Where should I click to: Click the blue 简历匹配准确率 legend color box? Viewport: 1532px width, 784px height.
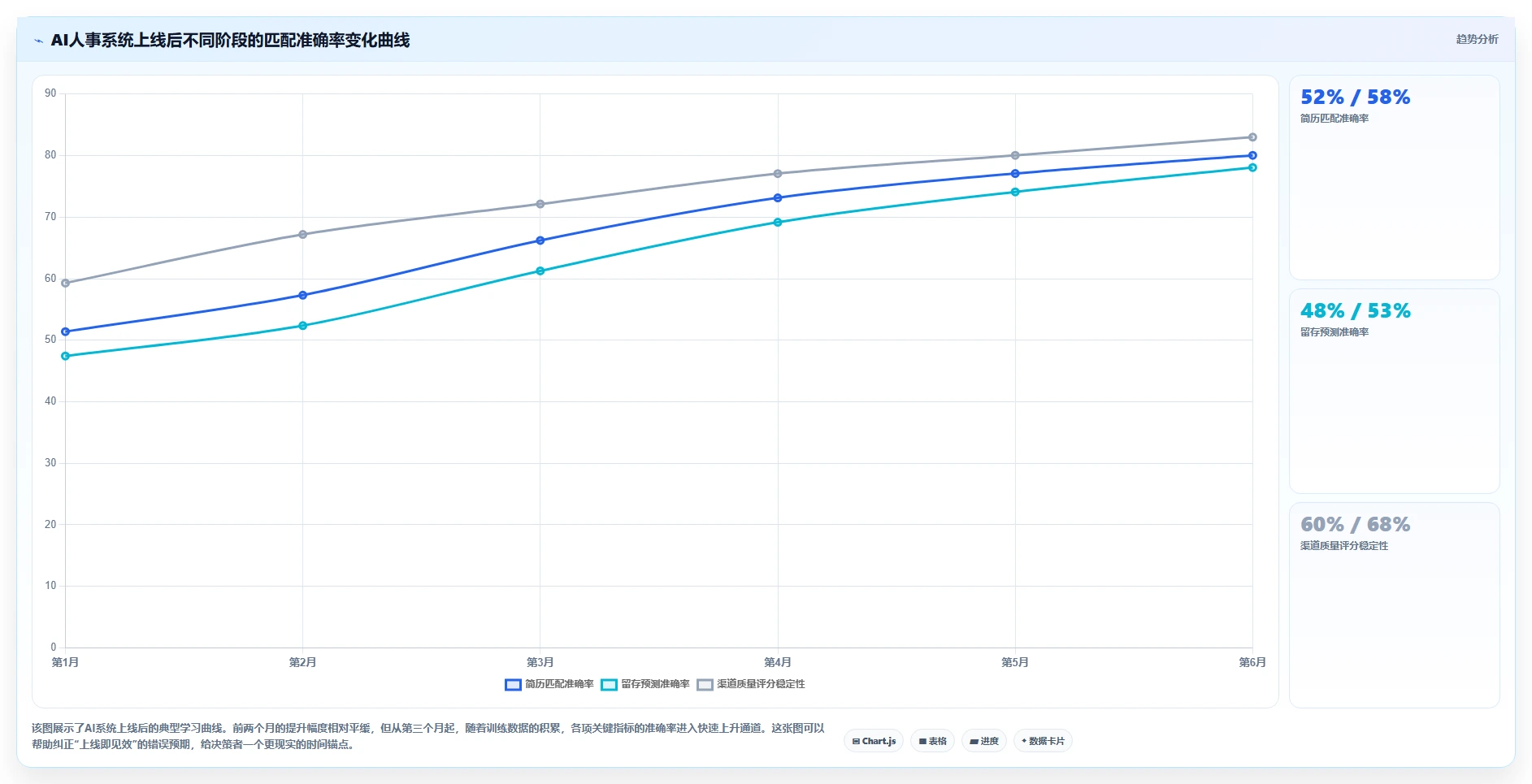point(513,685)
